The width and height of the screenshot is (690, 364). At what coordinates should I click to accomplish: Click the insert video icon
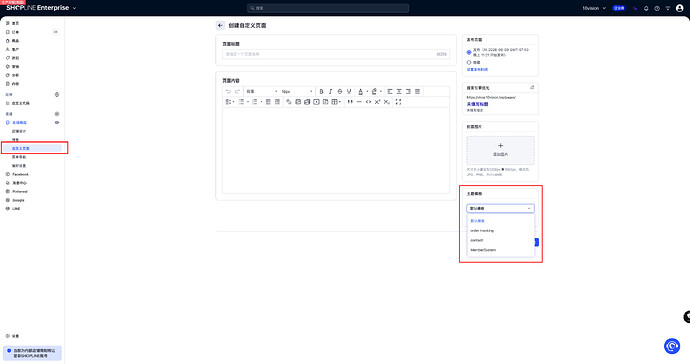316,102
